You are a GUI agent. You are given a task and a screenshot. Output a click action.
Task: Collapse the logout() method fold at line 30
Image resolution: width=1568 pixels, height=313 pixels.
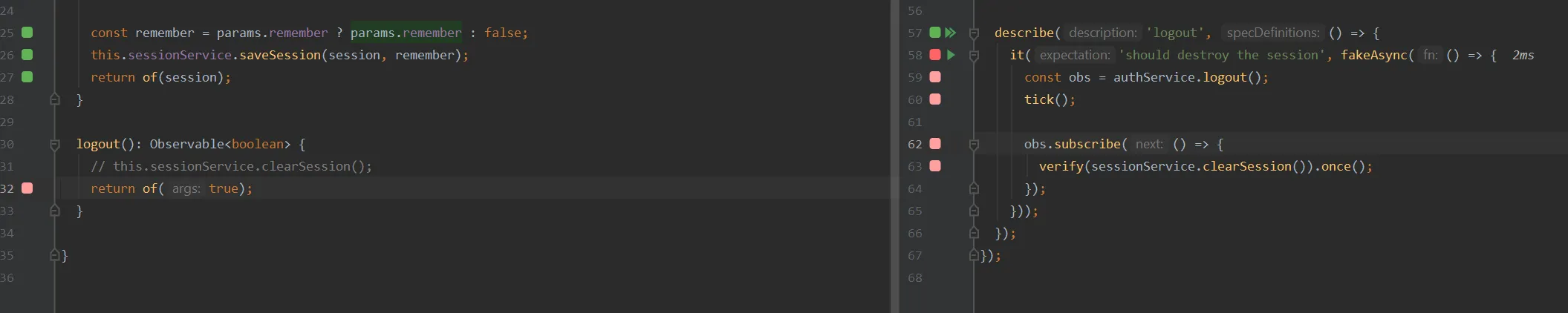click(54, 144)
